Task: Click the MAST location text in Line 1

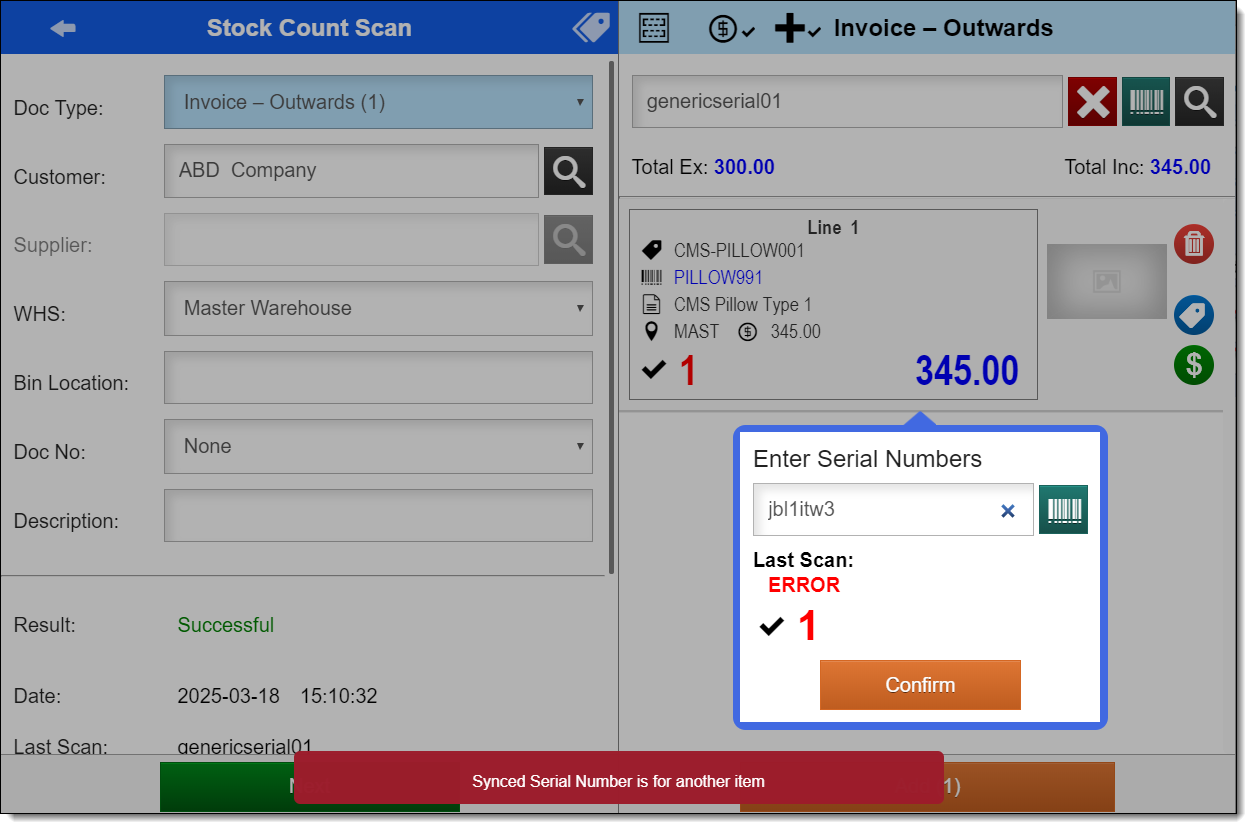Action: pyautogui.click(x=696, y=331)
